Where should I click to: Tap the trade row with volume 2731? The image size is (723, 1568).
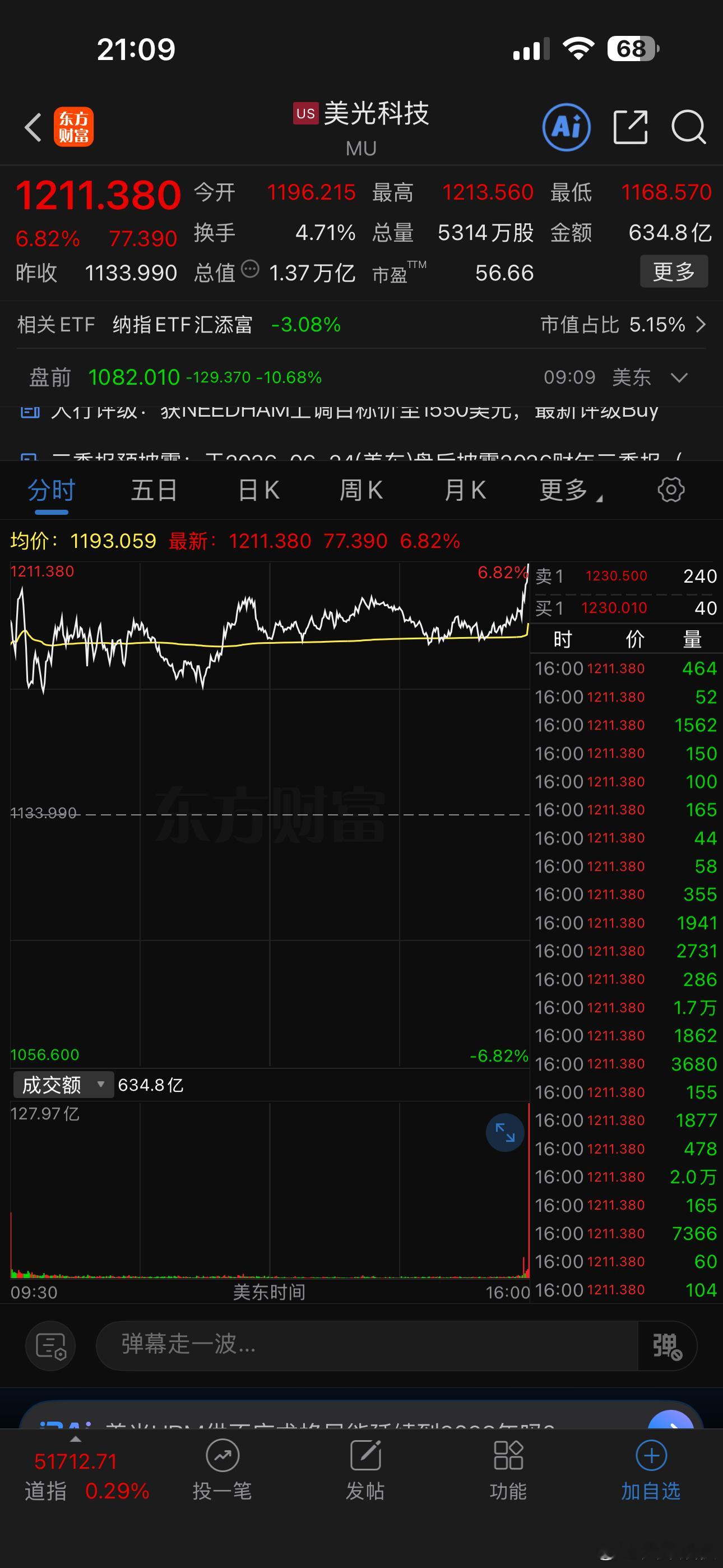tap(625, 951)
